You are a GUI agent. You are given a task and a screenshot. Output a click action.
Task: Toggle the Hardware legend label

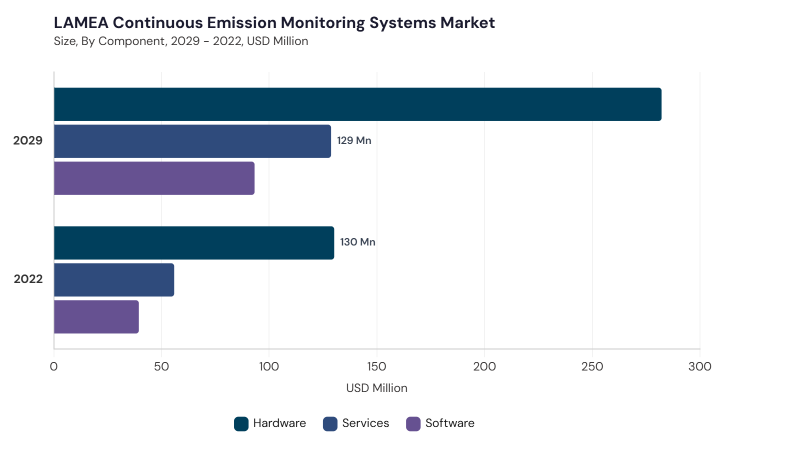[x=279, y=423]
